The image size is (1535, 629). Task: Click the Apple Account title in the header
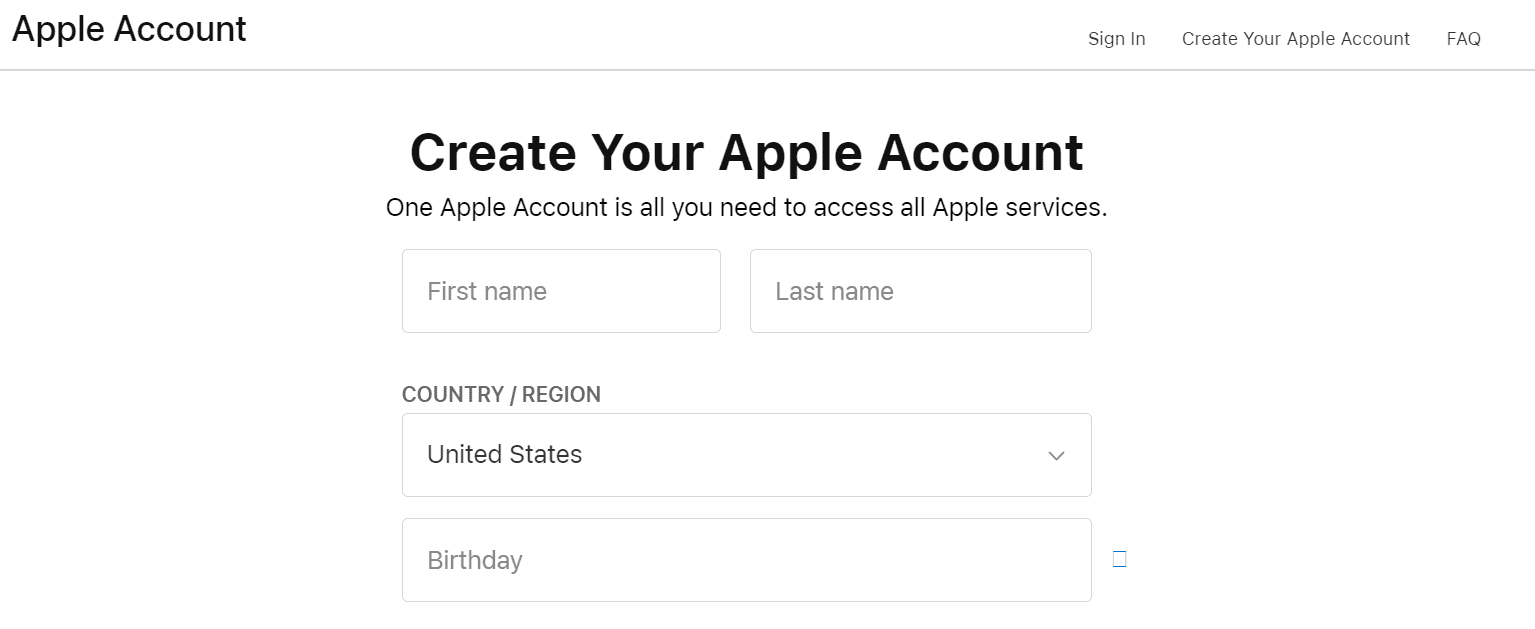129,29
